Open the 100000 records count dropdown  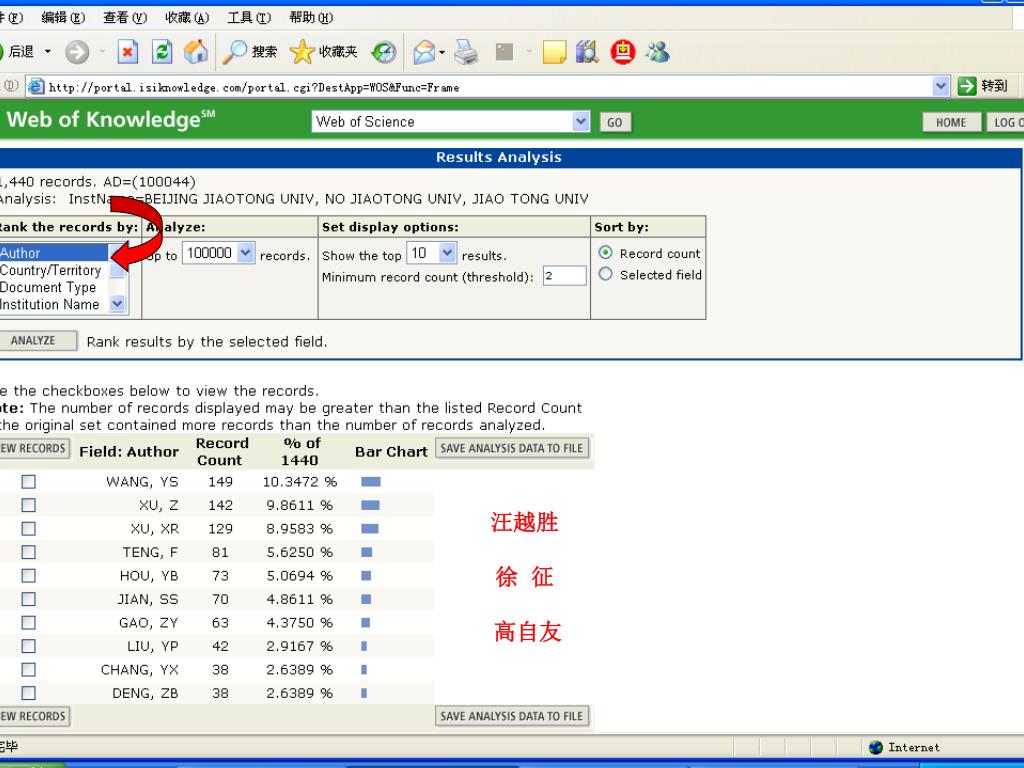coord(245,253)
